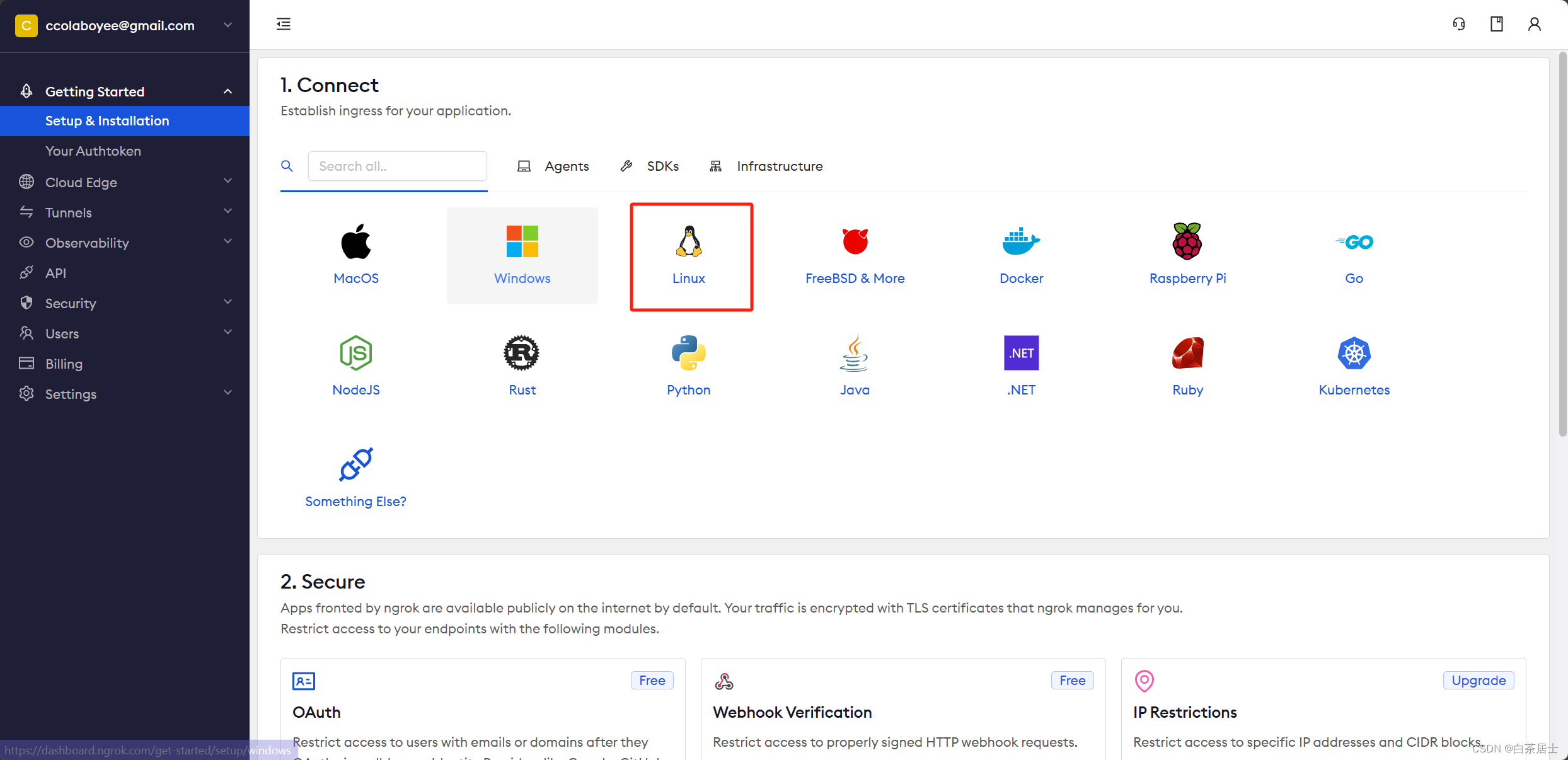Choose the Windows logo icon
The image size is (1568, 760).
click(x=522, y=241)
